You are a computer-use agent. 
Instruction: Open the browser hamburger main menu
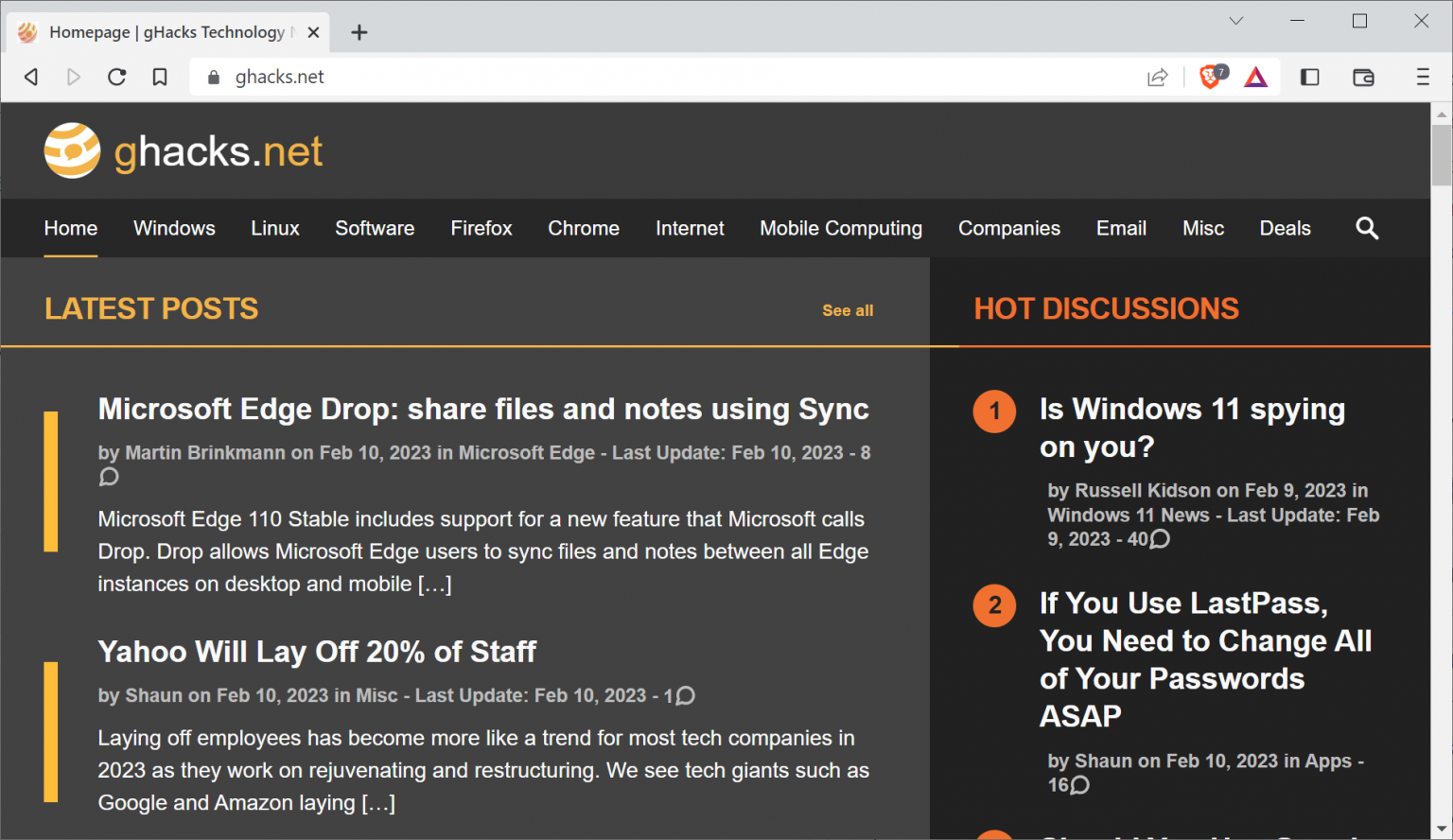(1422, 78)
